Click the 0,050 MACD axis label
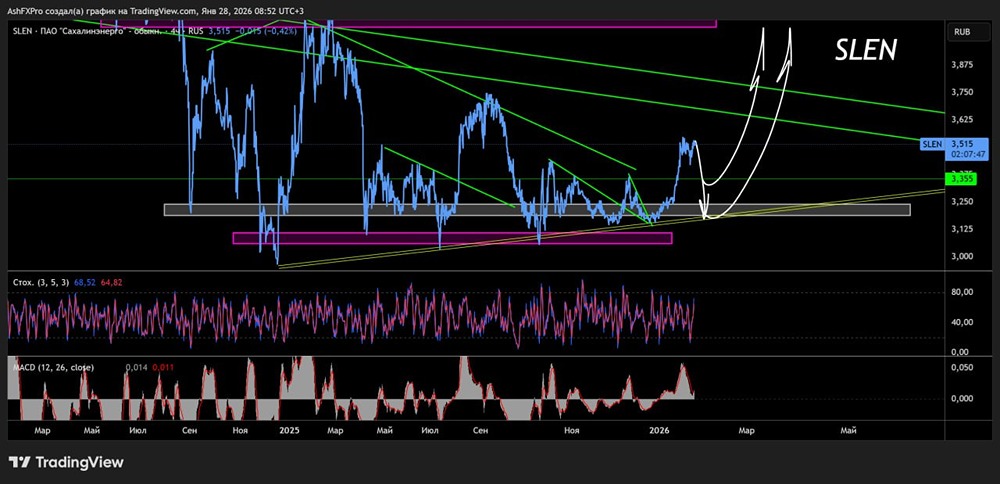Screen dimensions: 1000x484 pyautogui.click(x=960, y=368)
